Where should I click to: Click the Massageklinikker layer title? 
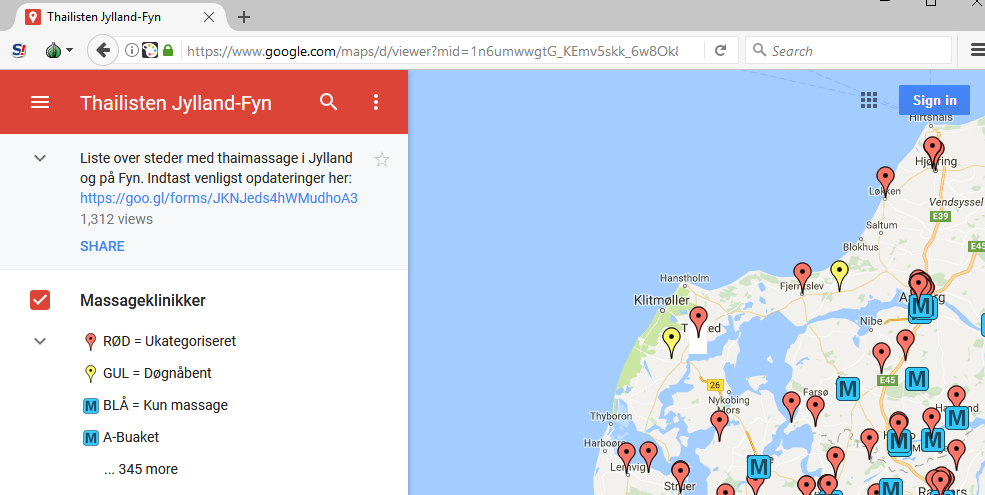tap(143, 300)
